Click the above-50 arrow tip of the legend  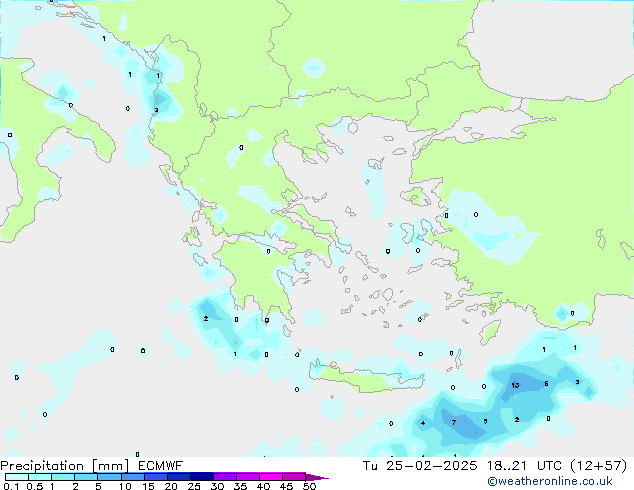click(x=317, y=477)
